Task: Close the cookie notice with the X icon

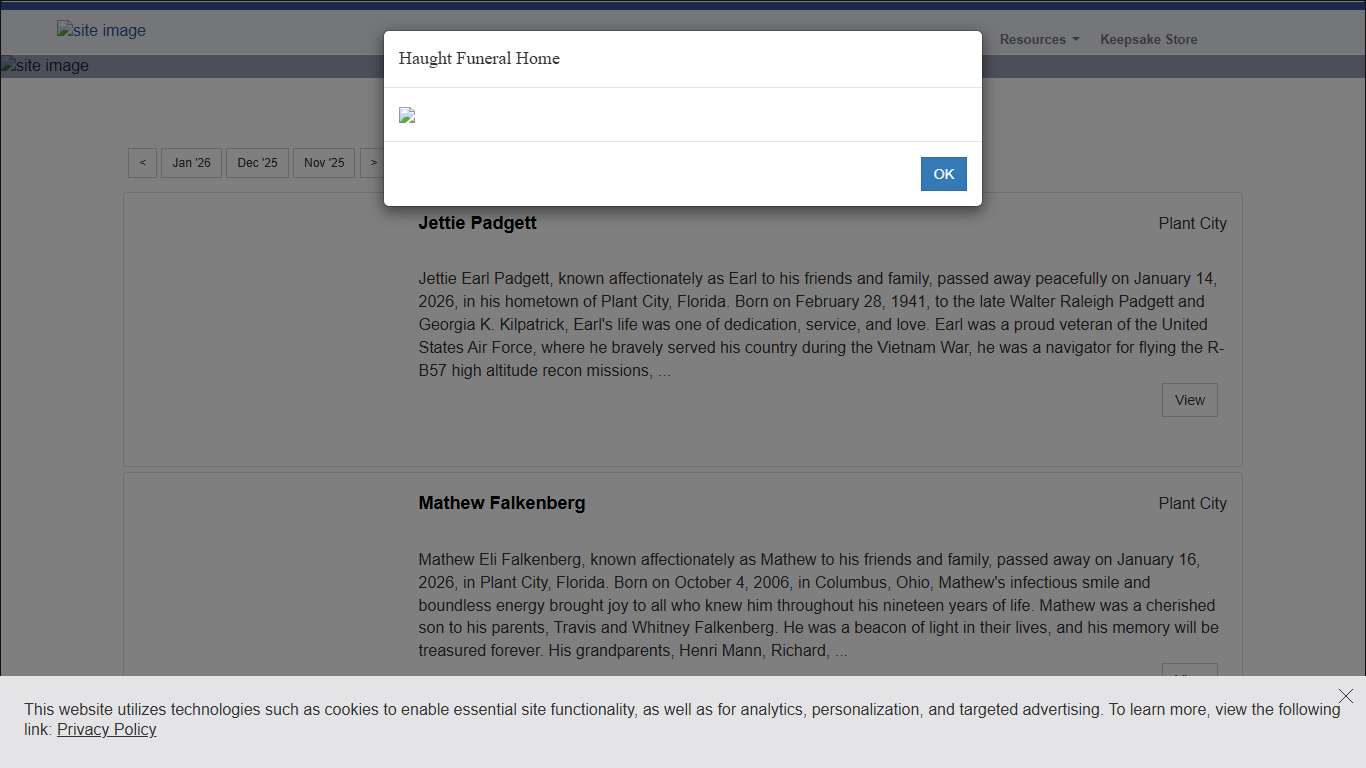Action: tap(1346, 696)
